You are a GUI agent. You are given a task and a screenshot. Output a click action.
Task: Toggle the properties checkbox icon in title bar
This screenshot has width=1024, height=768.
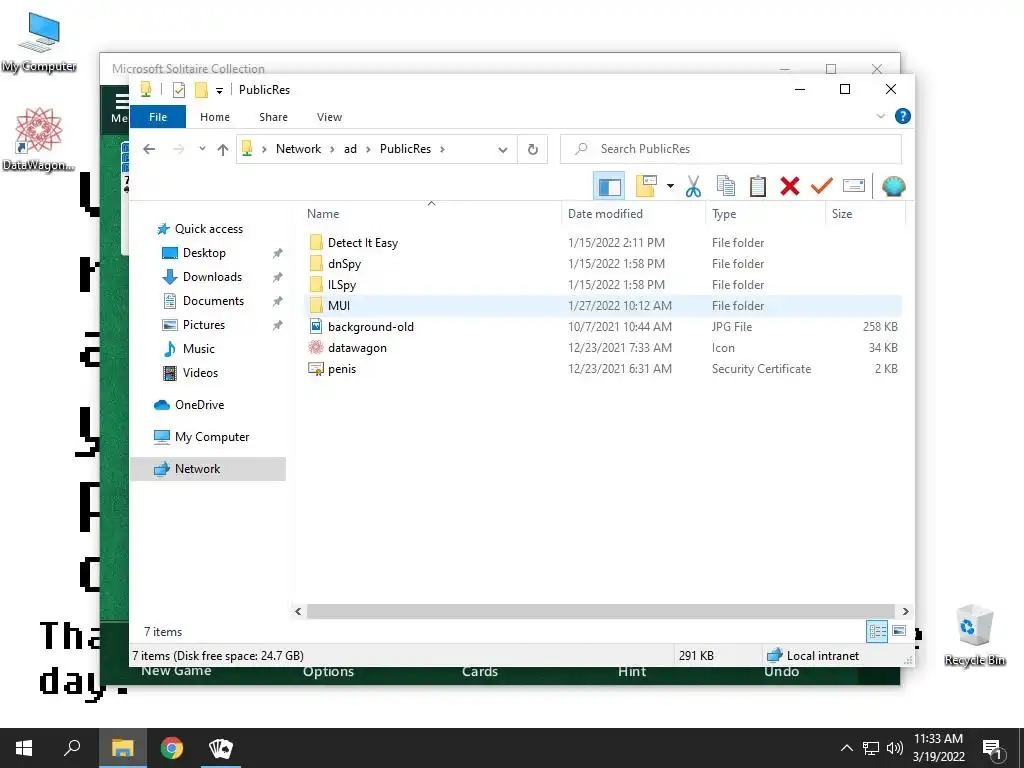(x=178, y=90)
